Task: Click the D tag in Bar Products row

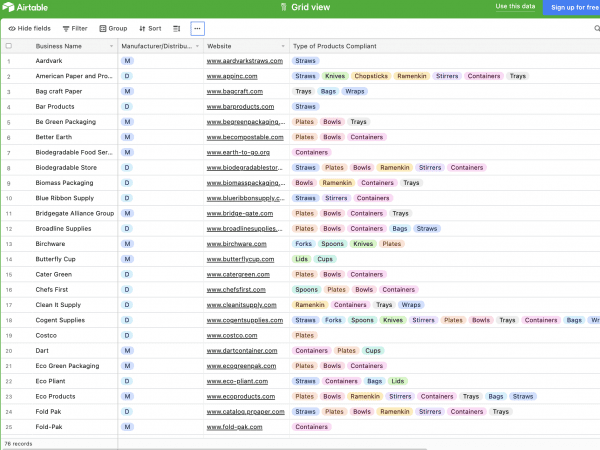Action: tap(127, 107)
